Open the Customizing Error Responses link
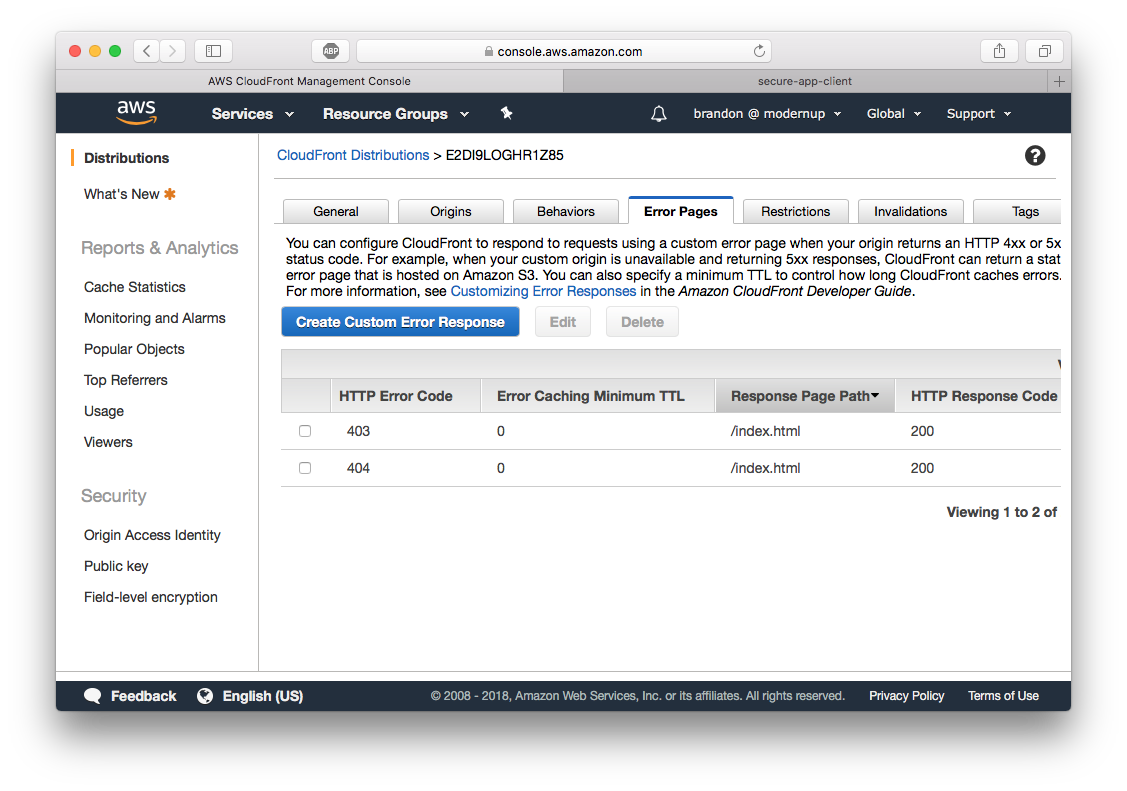This screenshot has height=791, width=1127. click(x=543, y=291)
